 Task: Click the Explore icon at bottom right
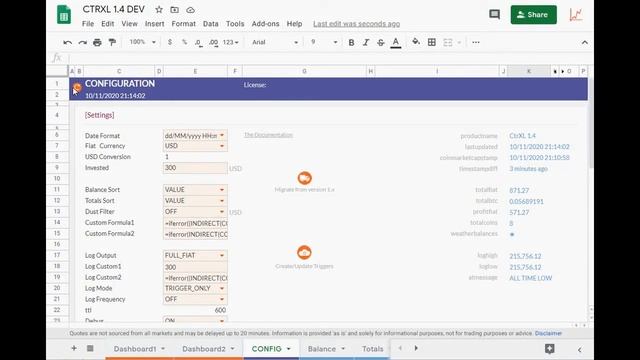coord(549,349)
